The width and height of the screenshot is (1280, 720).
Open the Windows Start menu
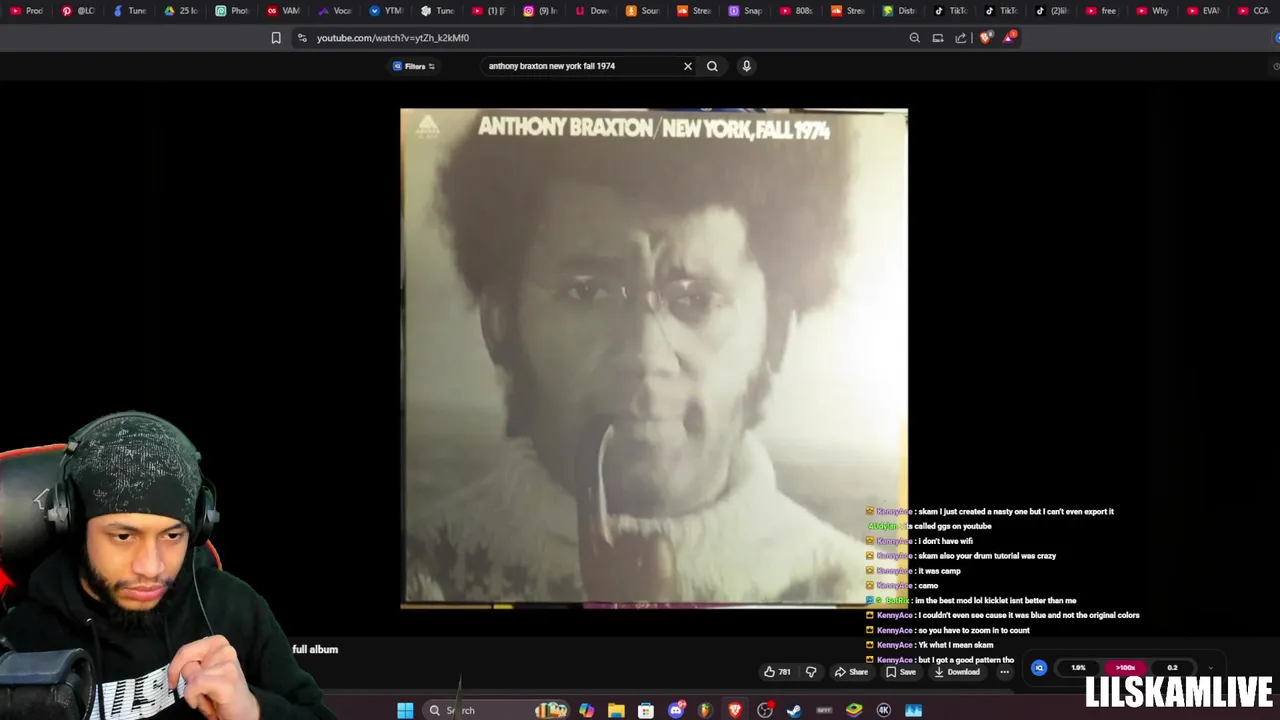[405, 710]
